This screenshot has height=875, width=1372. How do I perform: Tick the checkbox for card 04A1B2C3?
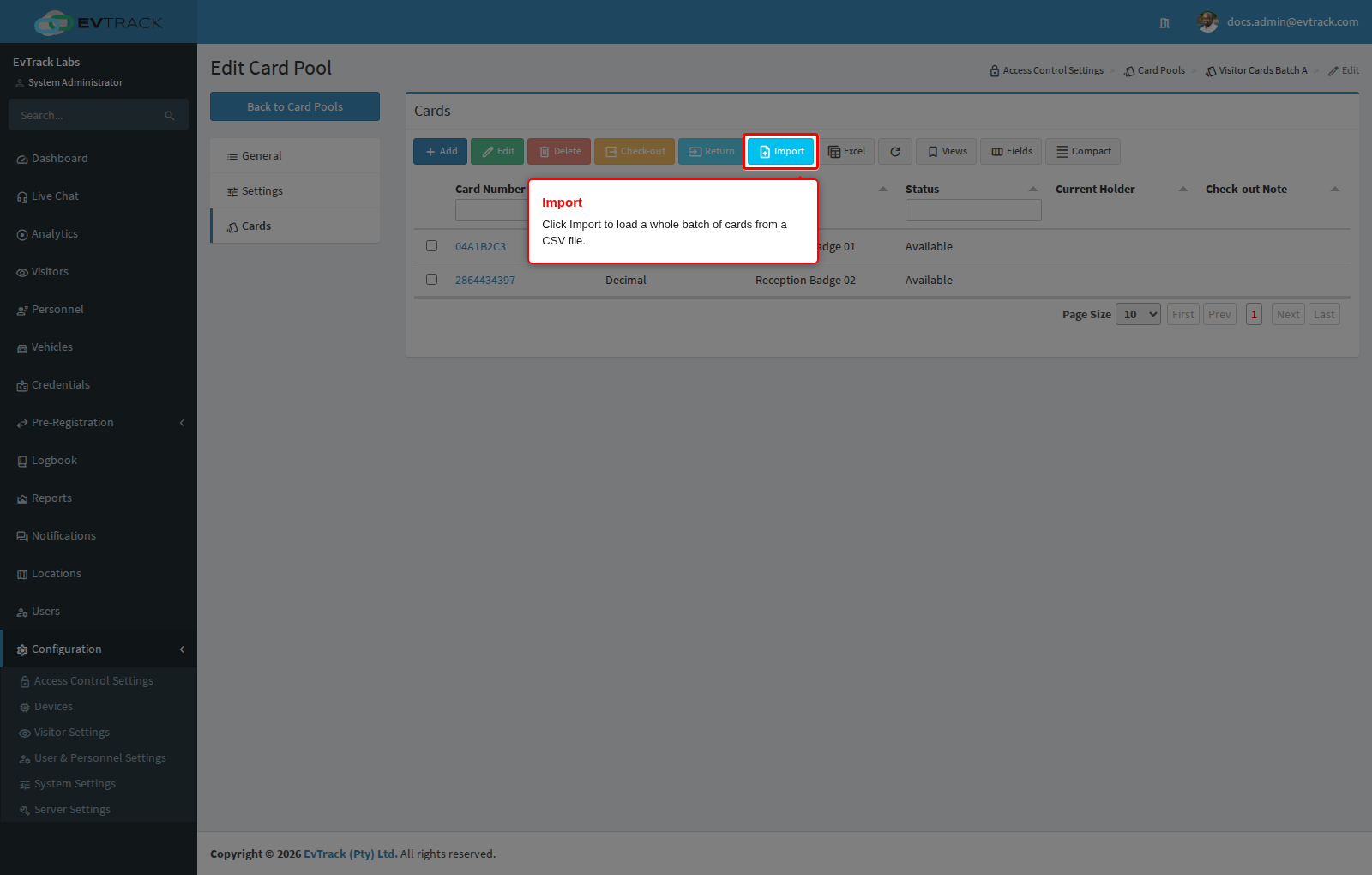pyautogui.click(x=432, y=246)
